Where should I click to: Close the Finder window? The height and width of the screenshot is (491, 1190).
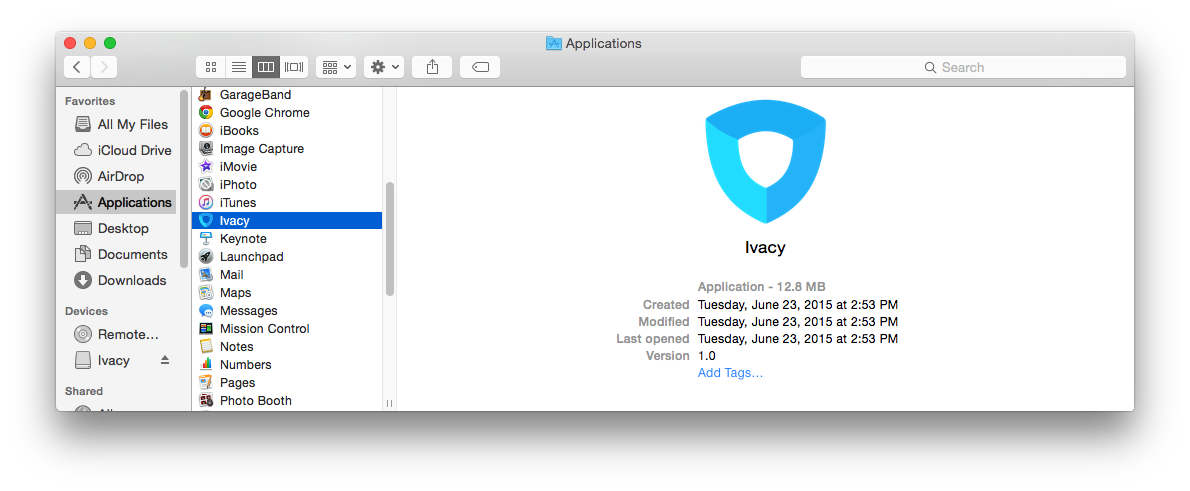71,43
